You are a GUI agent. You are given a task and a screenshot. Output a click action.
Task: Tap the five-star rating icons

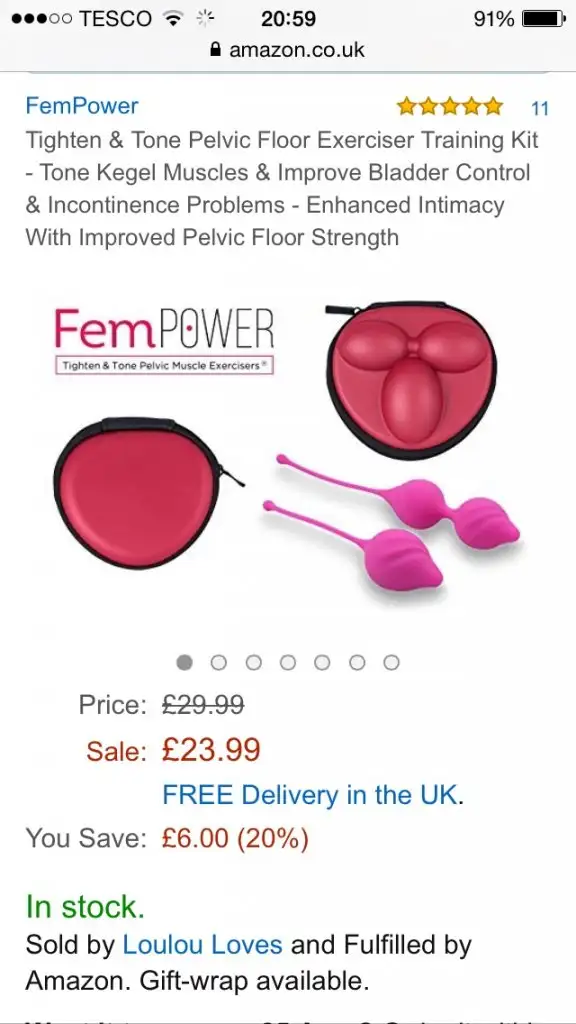450,106
